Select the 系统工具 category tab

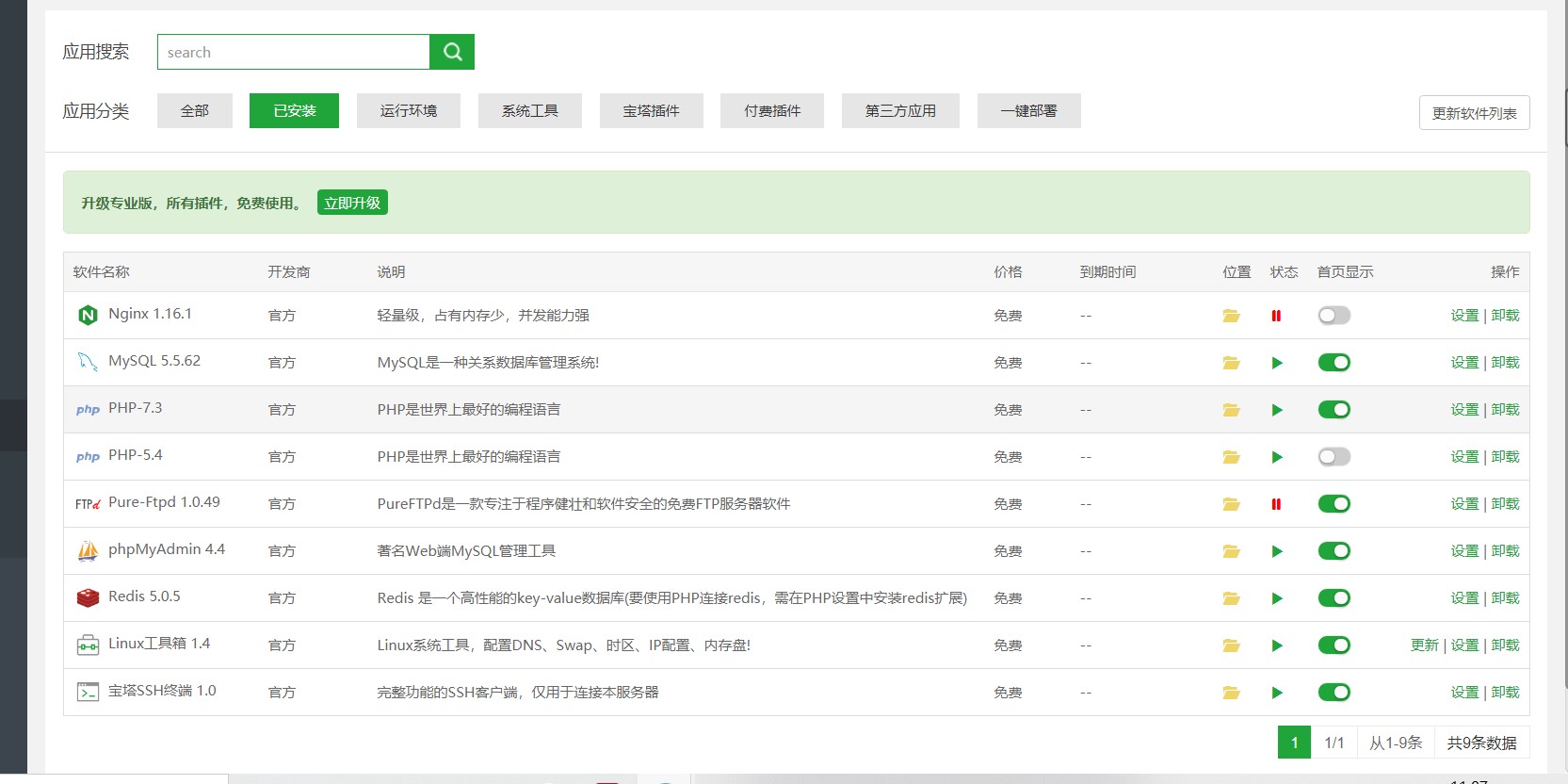[x=530, y=110]
